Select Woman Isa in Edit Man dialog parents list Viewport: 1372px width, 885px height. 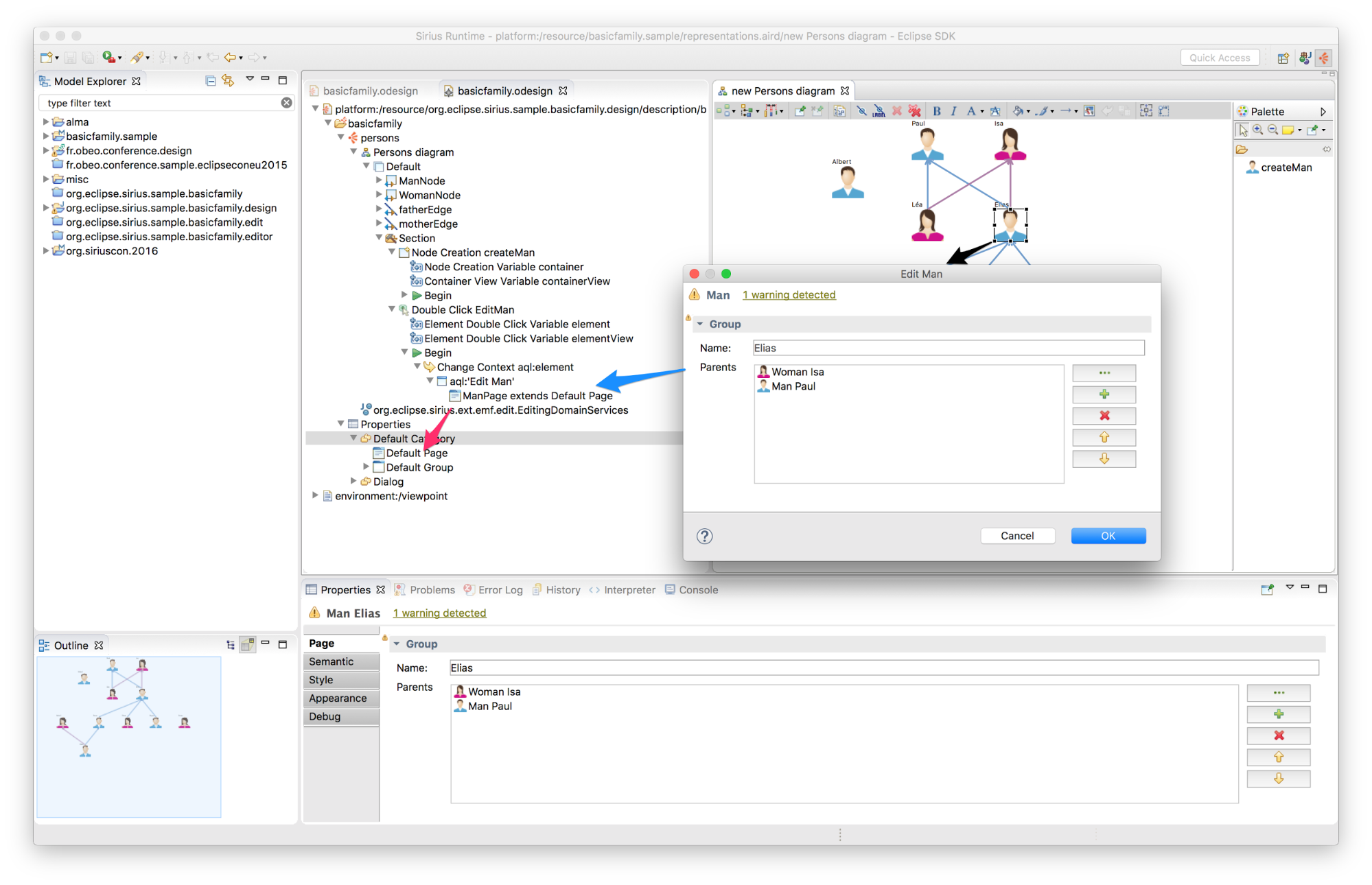coord(791,372)
